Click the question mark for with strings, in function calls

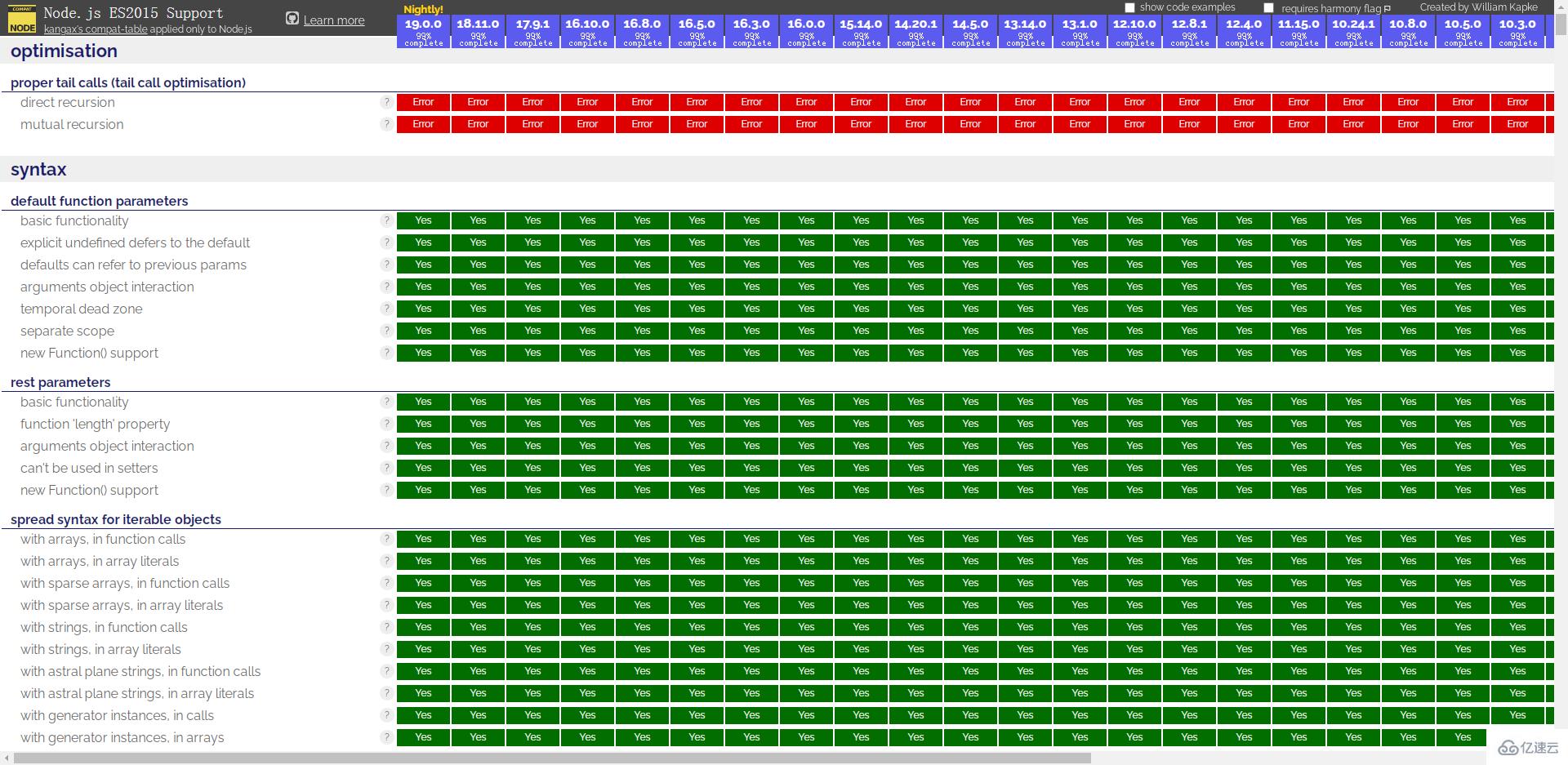386,627
